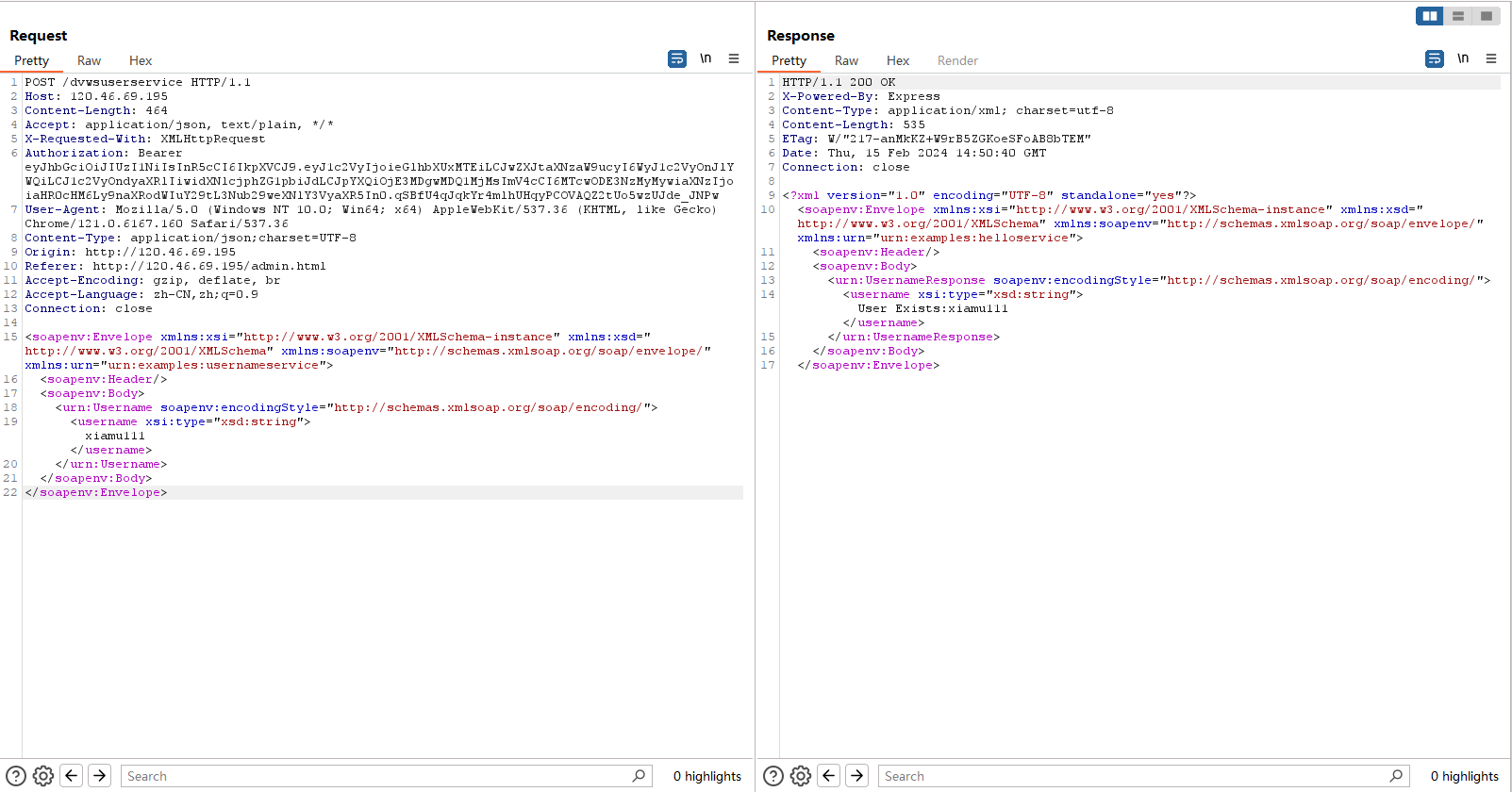Click Date value 'Thu, 15 Feb 2024 14:50:40 GMT'
This screenshot has height=792, width=1512.
[x=937, y=153]
